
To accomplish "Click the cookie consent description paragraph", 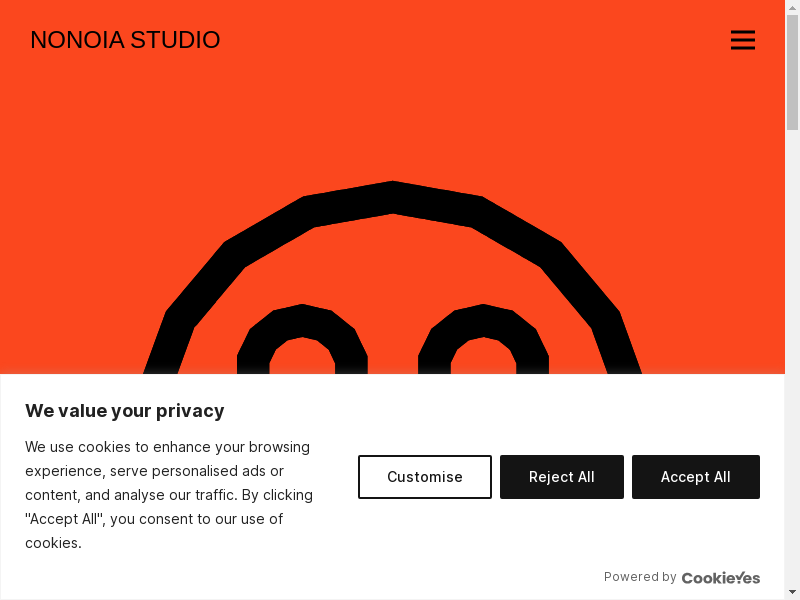I will 169,495.
